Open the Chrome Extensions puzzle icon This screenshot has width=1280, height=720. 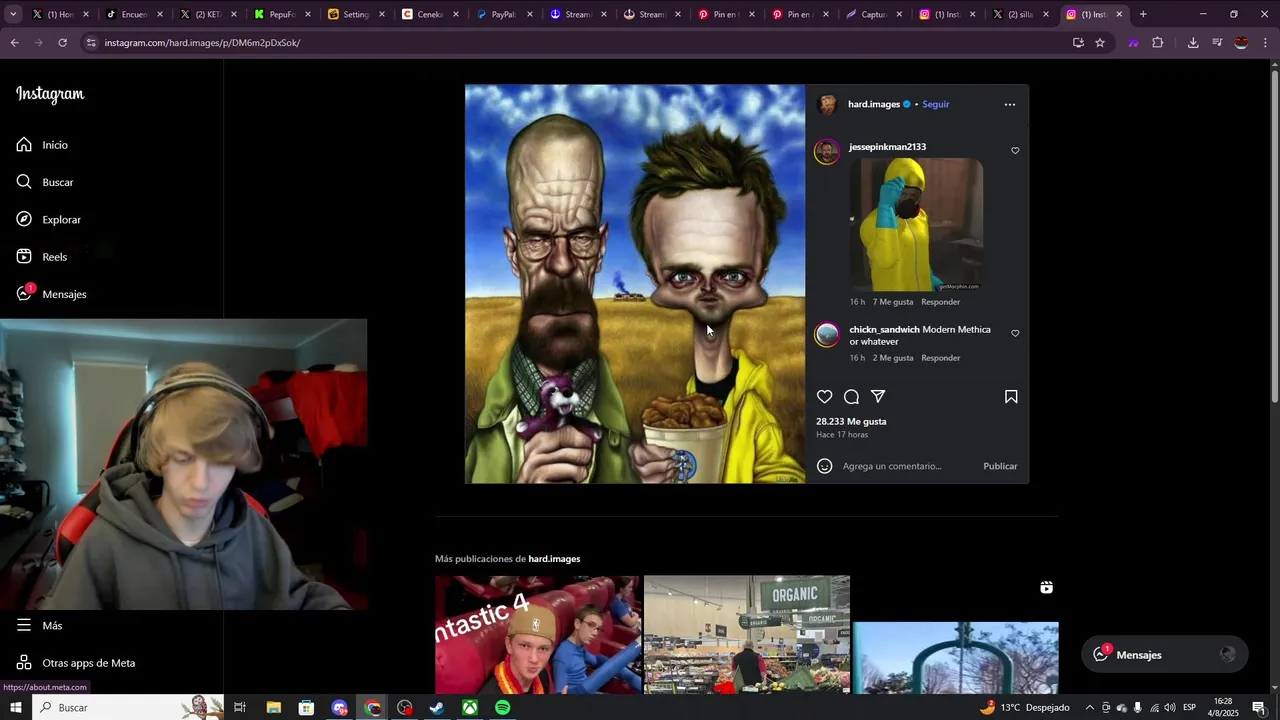(1158, 43)
